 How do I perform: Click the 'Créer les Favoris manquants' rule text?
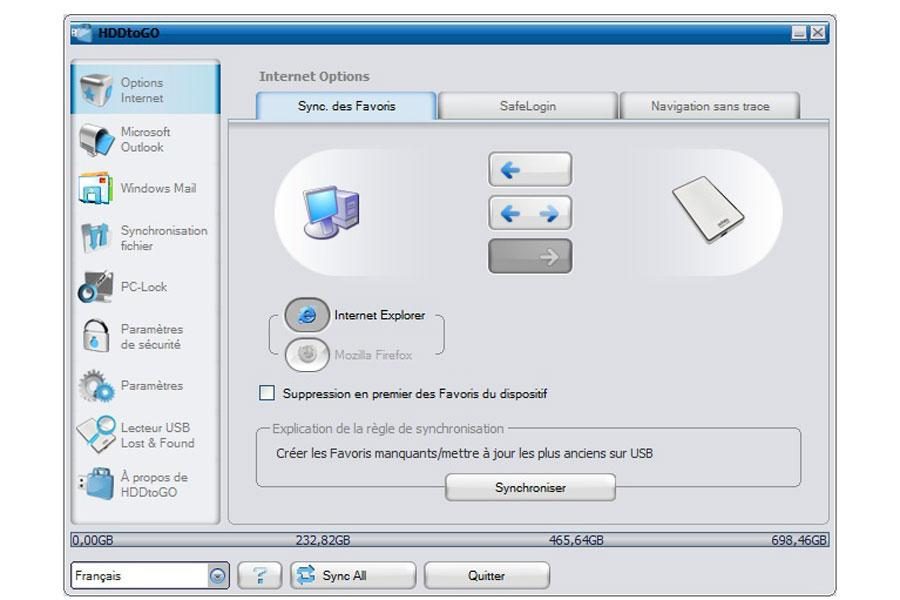pos(464,453)
